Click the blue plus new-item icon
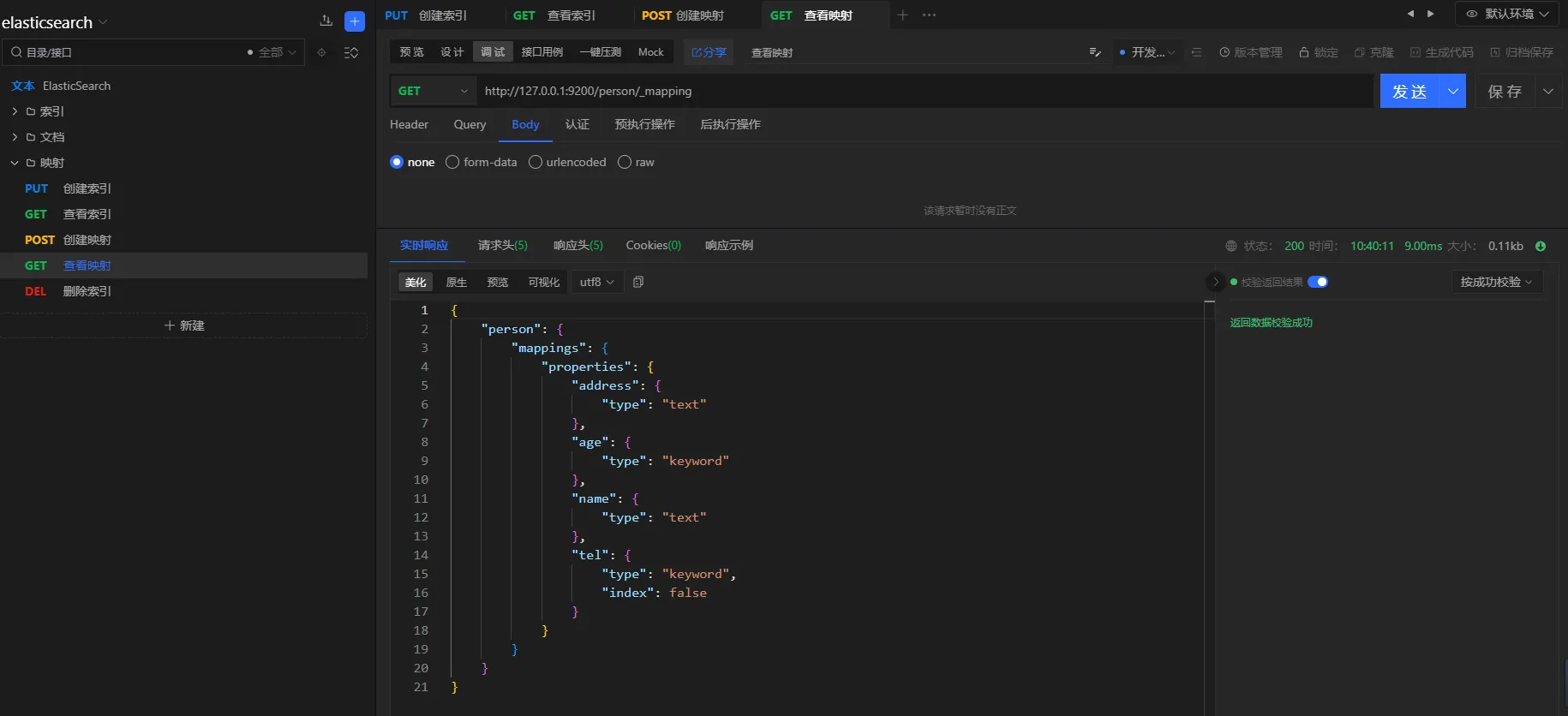This screenshot has height=716, width=1568. 354,21
